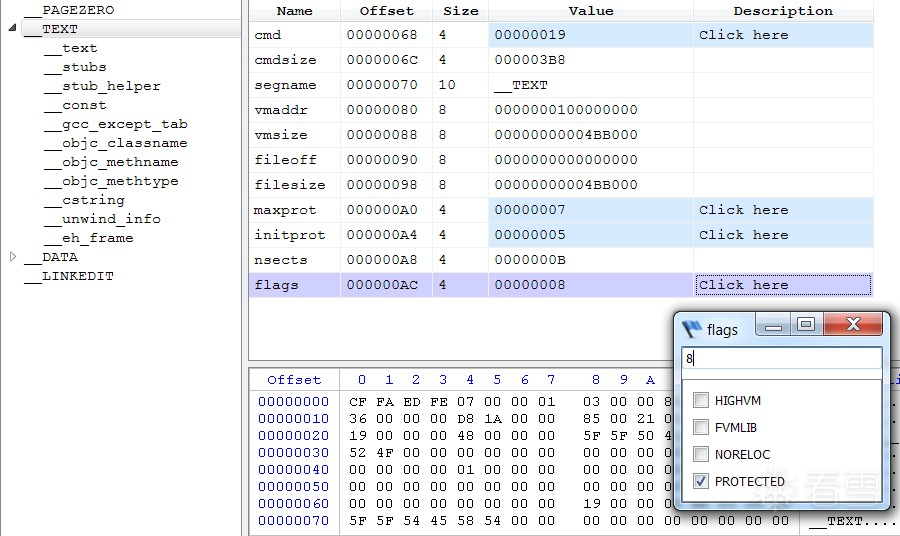Click the flags value input field
Image resolution: width=900 pixels, height=536 pixels.
(x=782, y=359)
